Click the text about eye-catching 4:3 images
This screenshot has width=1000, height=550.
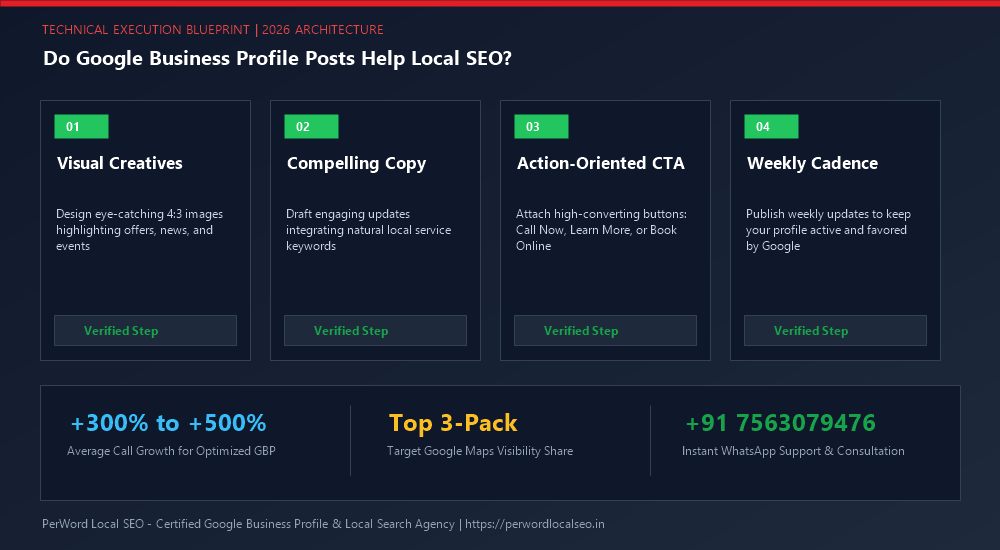(x=140, y=230)
